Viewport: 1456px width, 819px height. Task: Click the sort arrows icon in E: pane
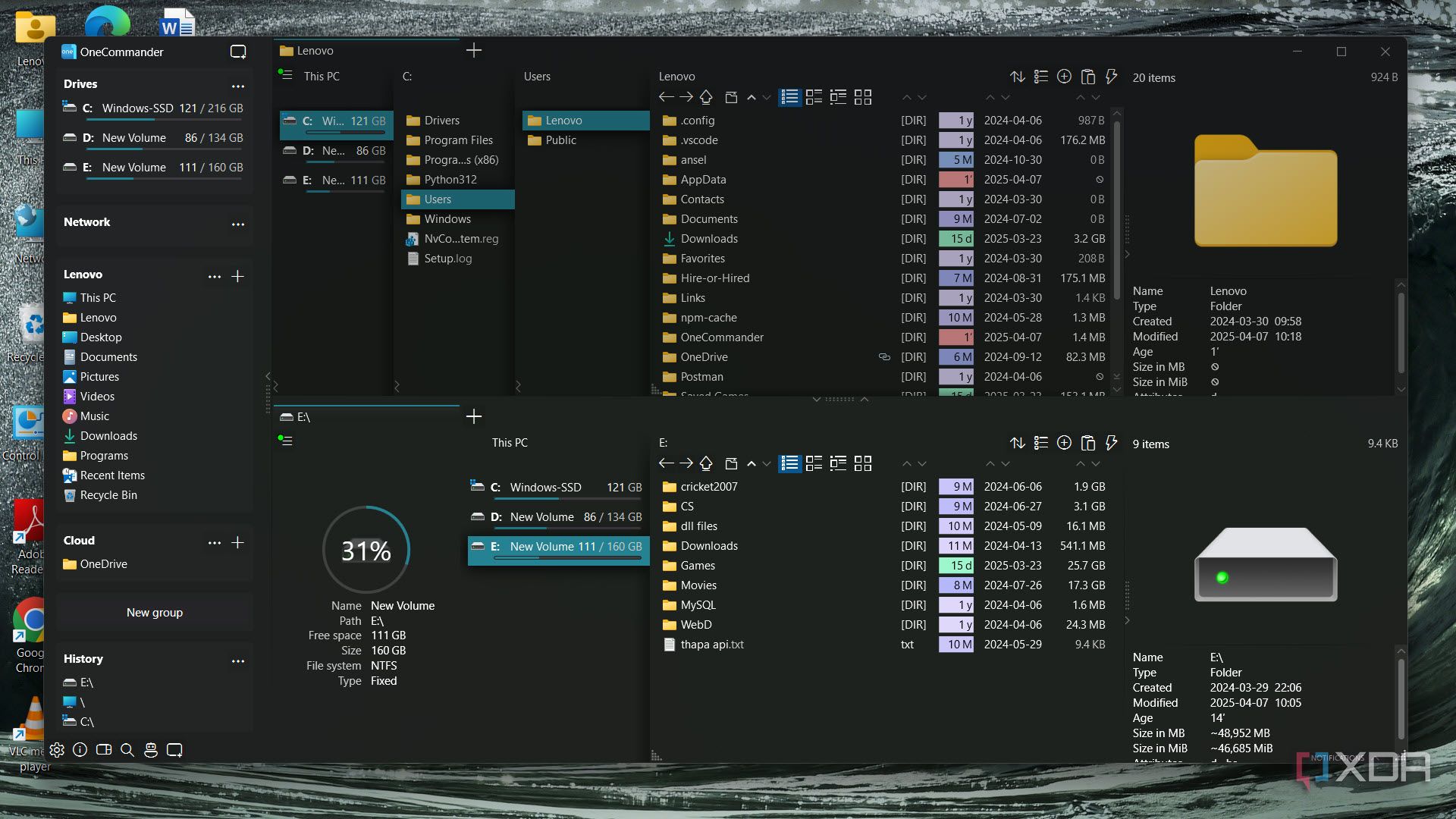tap(1017, 443)
